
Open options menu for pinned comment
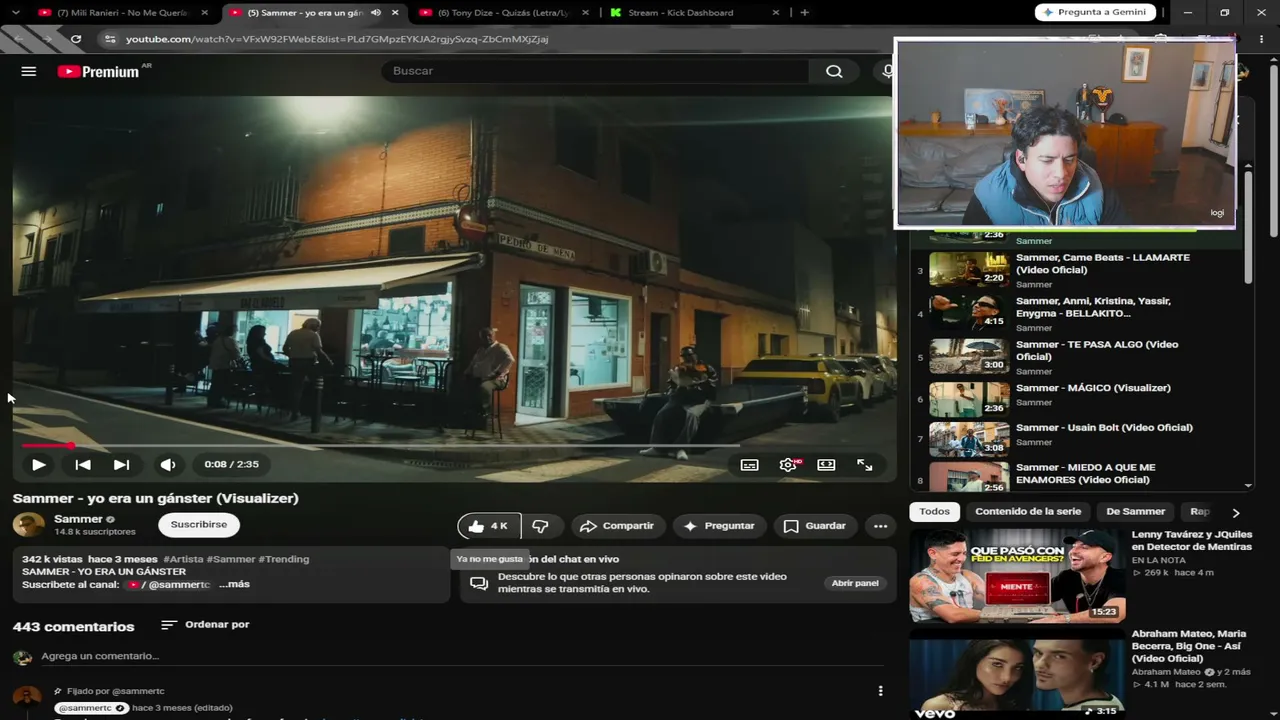coord(880,691)
